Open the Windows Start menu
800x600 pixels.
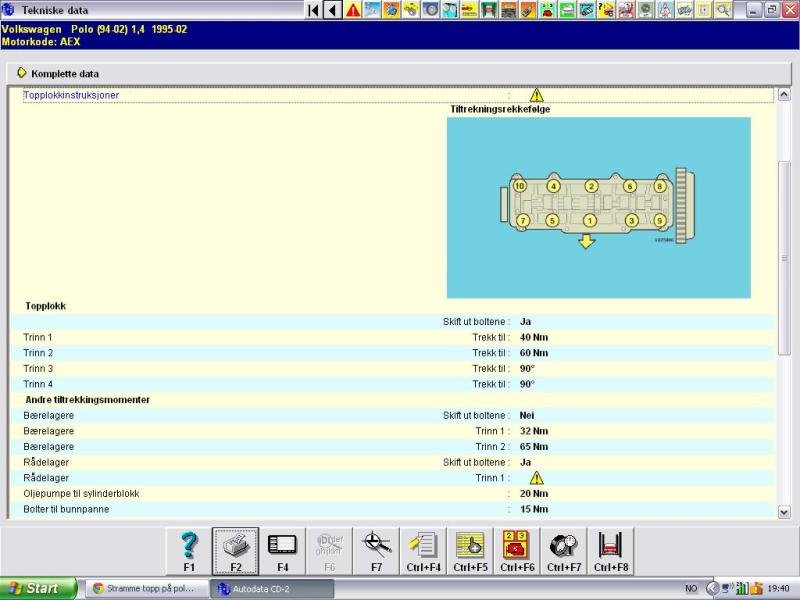[x=38, y=588]
